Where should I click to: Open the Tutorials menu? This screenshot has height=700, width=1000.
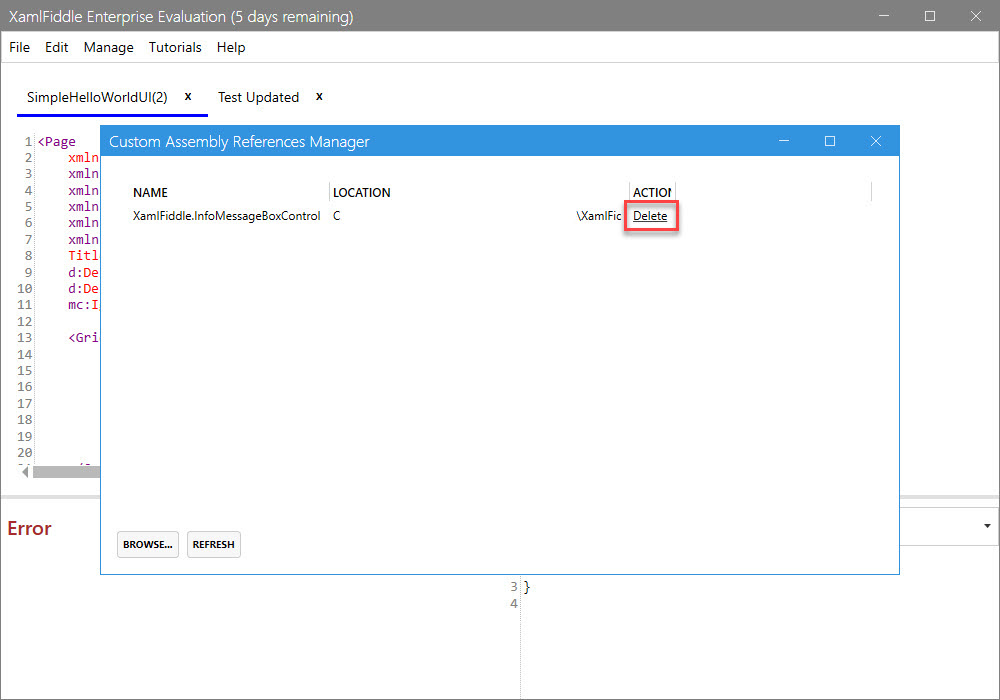(175, 47)
